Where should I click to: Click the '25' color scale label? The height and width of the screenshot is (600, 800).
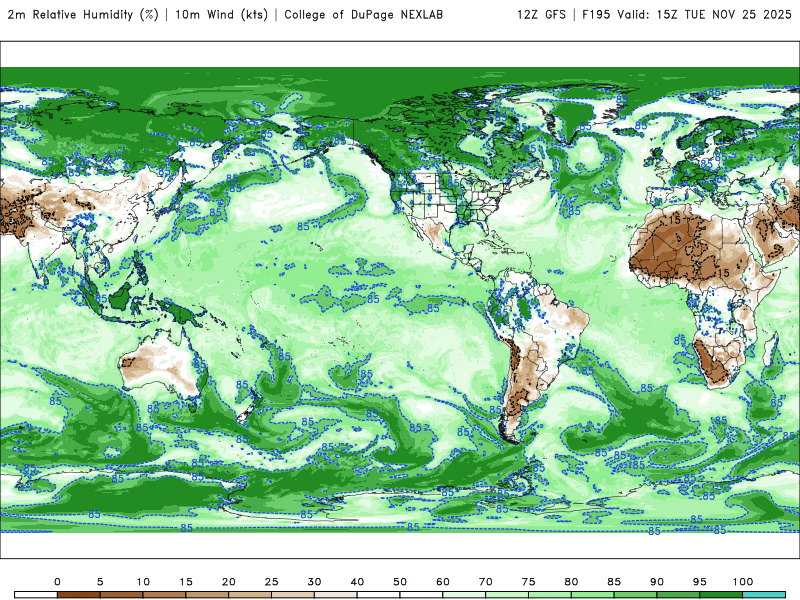coord(271,582)
